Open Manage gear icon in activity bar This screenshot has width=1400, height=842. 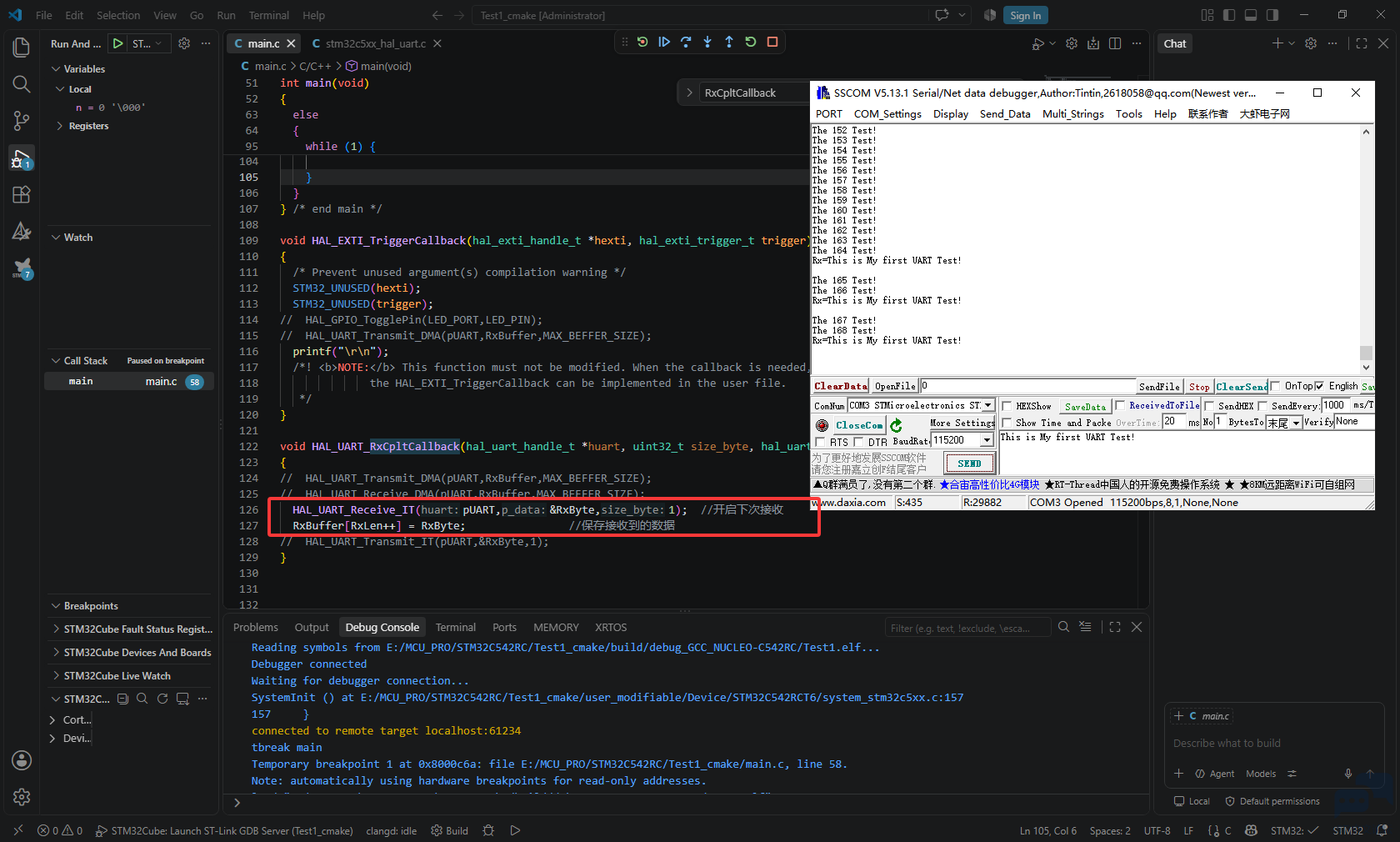[x=22, y=797]
